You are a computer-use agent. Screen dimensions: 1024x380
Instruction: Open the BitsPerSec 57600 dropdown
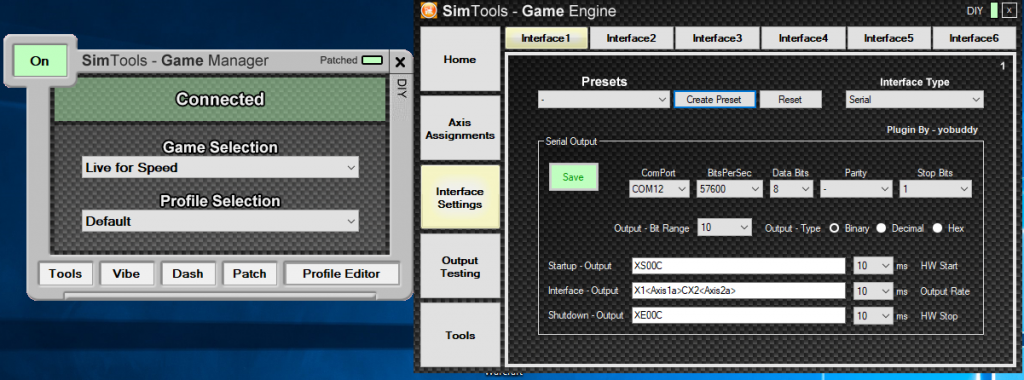[x=729, y=189]
